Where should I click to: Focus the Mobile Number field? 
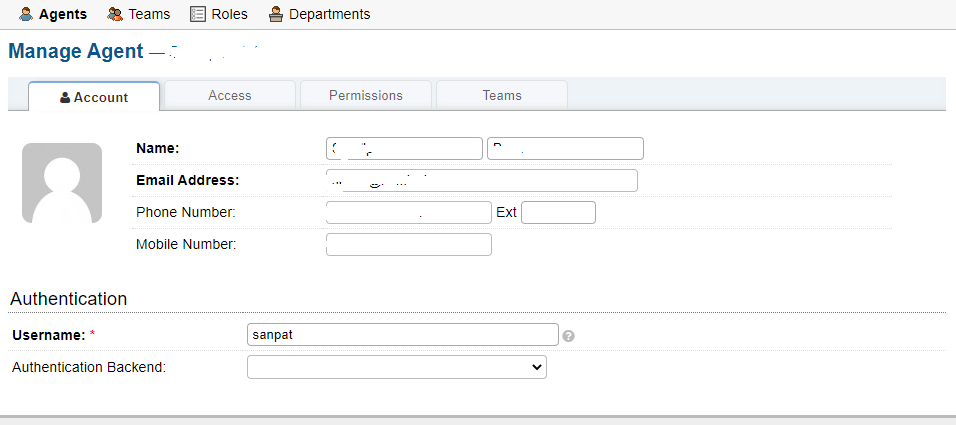click(409, 245)
